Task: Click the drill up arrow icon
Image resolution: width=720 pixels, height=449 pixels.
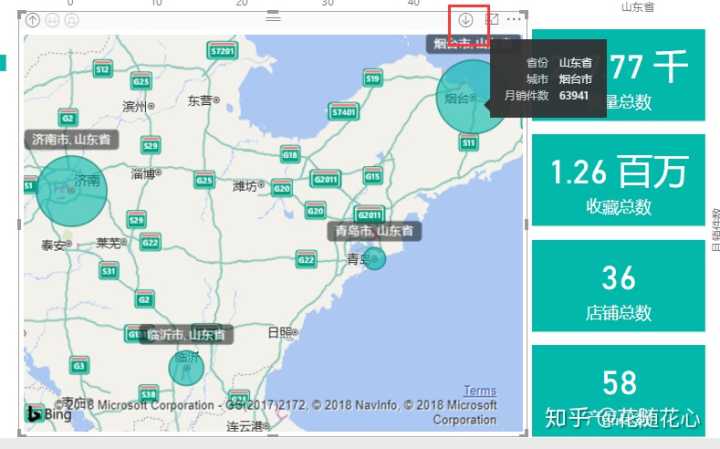Action: pyautogui.click(x=33, y=20)
